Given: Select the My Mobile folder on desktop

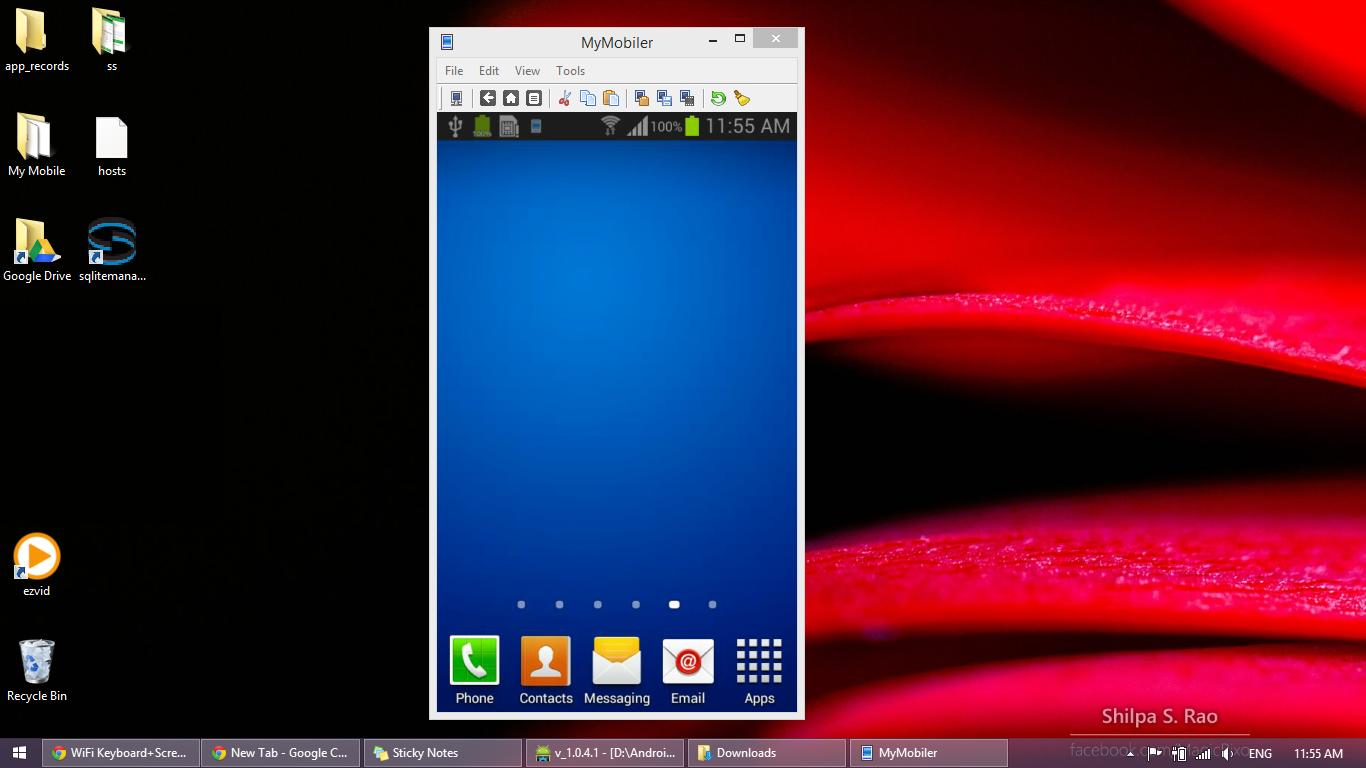Looking at the screenshot, I should 37,146.
